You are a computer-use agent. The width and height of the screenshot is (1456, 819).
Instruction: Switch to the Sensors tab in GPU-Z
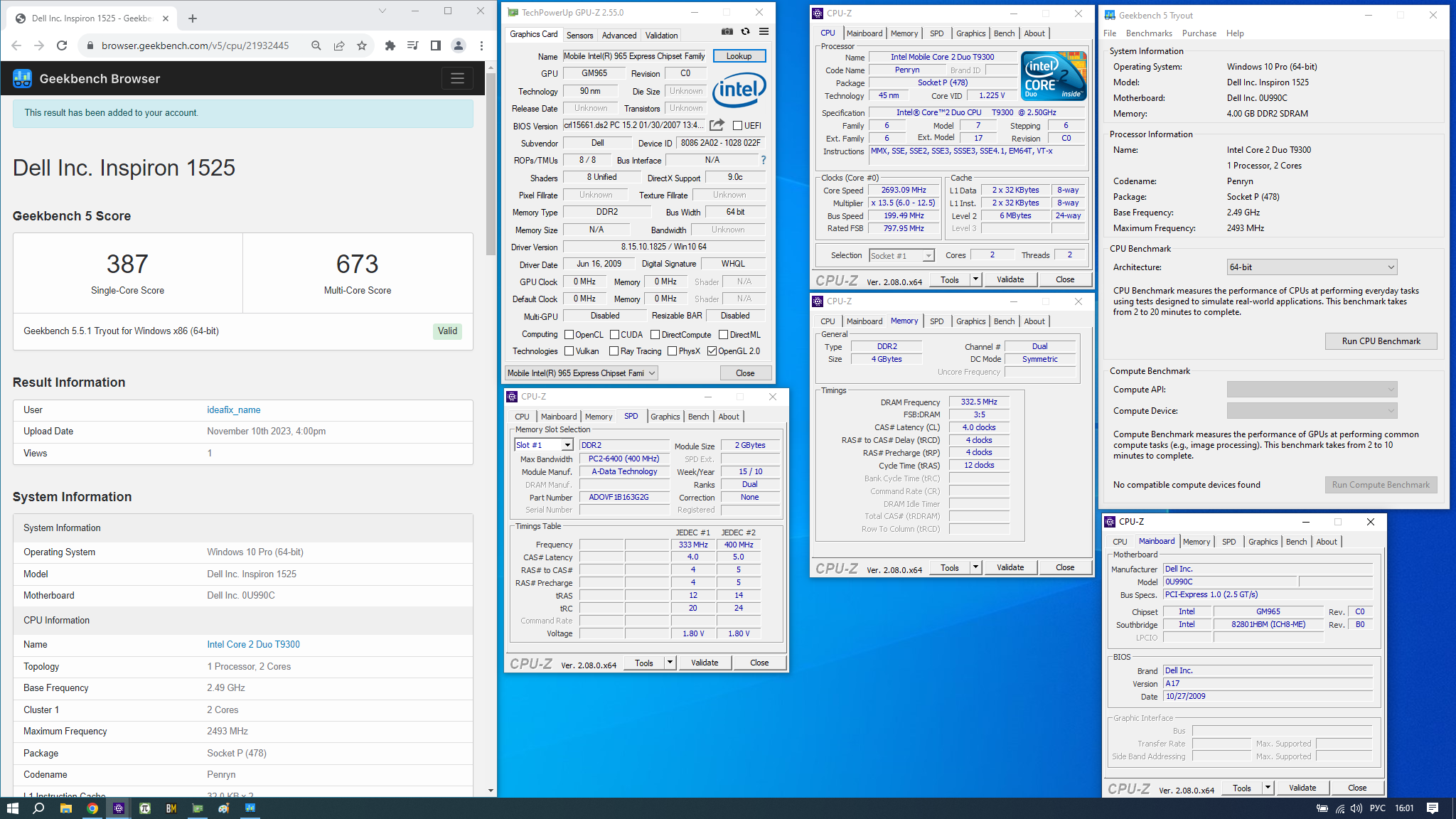579,36
